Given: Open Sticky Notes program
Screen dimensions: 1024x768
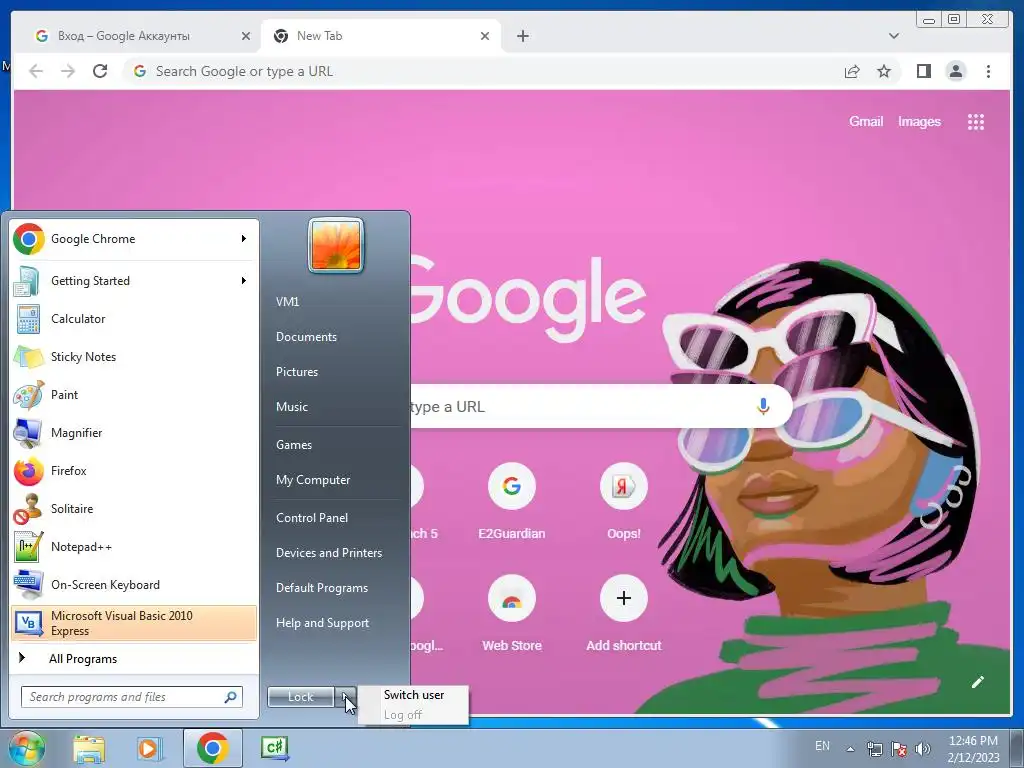Looking at the screenshot, I should click(x=134, y=357).
